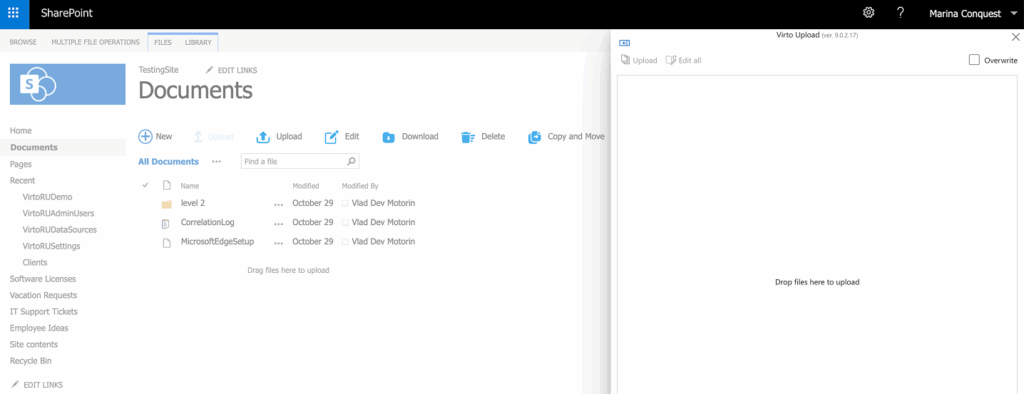This screenshot has height=394, width=1024.
Task: Click the Virto Upload panel expand icon
Action: [624, 42]
